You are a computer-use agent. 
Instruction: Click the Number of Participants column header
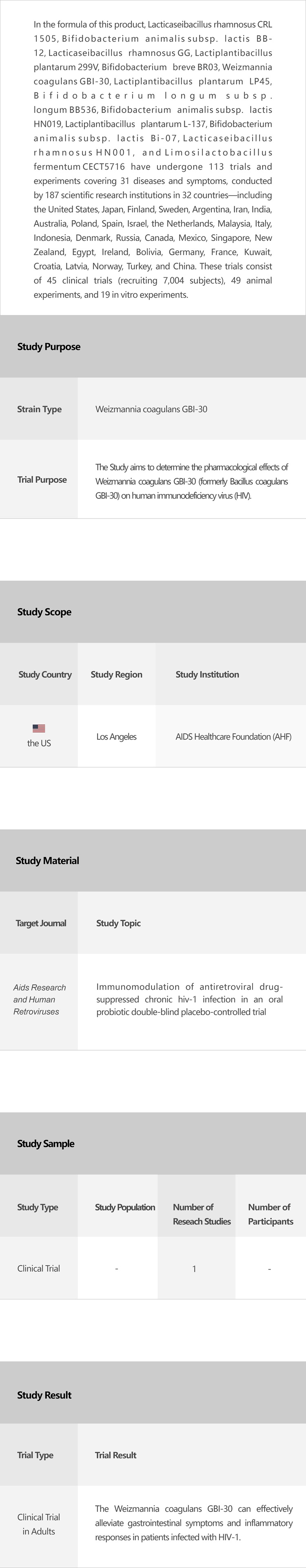(x=270, y=1214)
